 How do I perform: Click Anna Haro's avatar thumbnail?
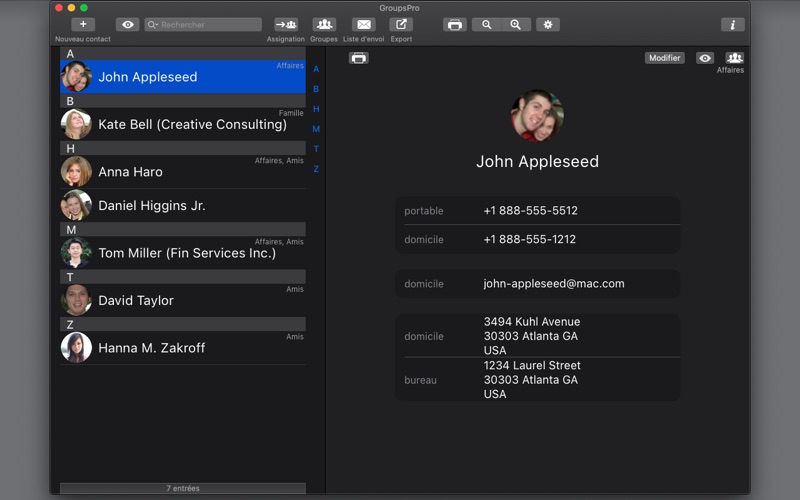pos(76,171)
